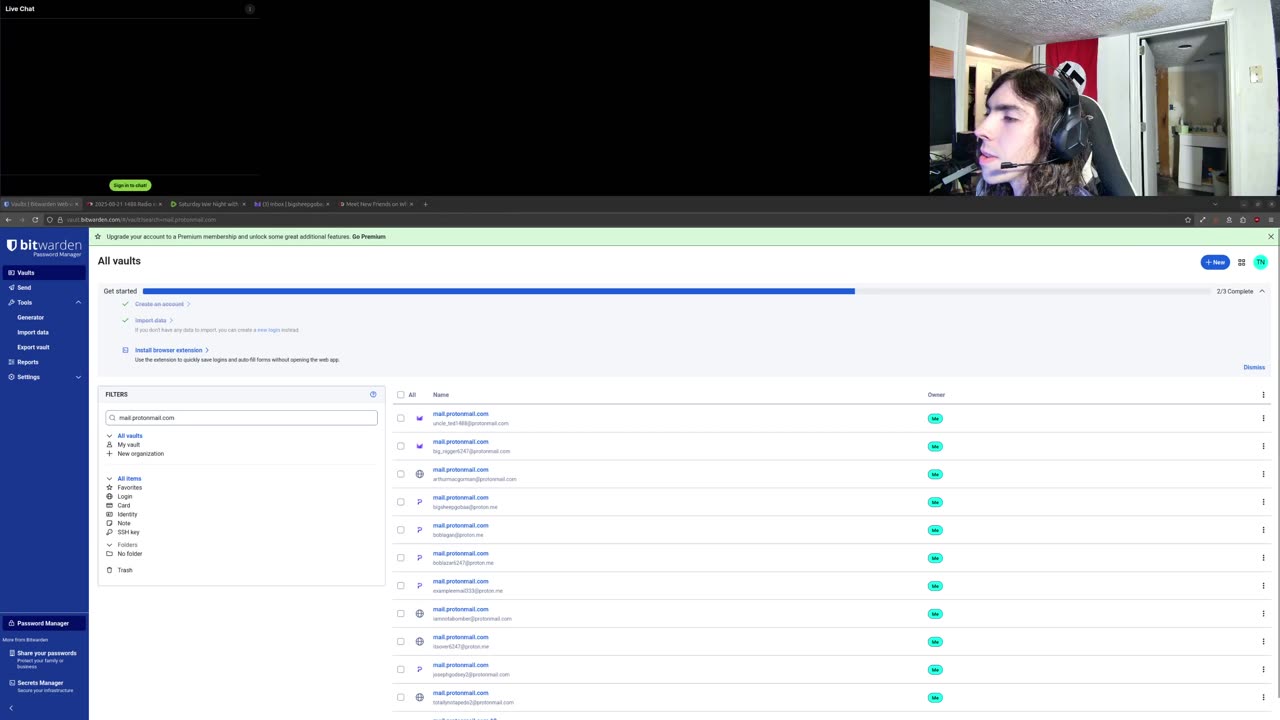The image size is (1280, 720).
Task: Click the Tools wrench icon in the sidebar
Action: [x=11, y=302]
